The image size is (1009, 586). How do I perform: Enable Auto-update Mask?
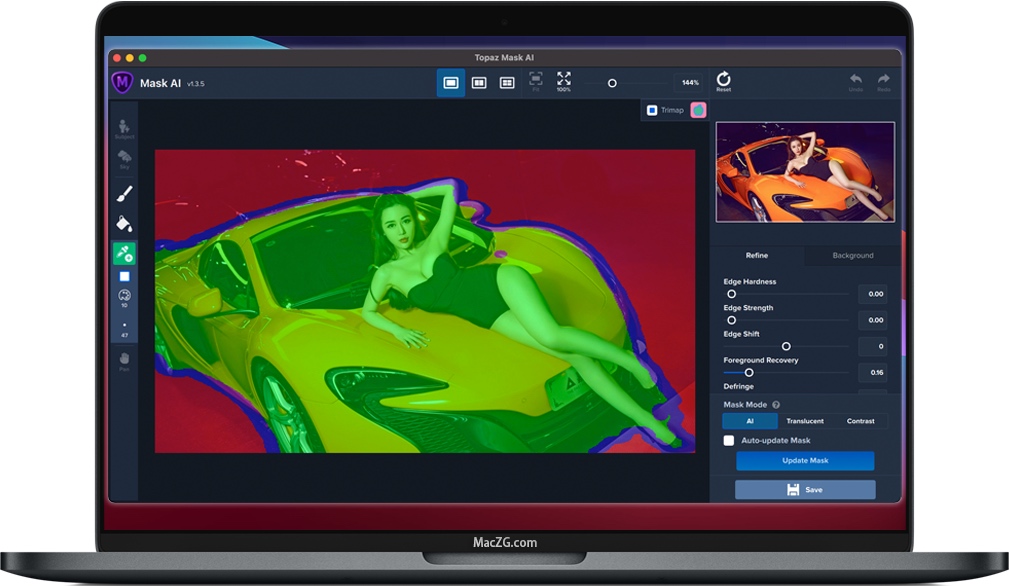click(x=728, y=440)
